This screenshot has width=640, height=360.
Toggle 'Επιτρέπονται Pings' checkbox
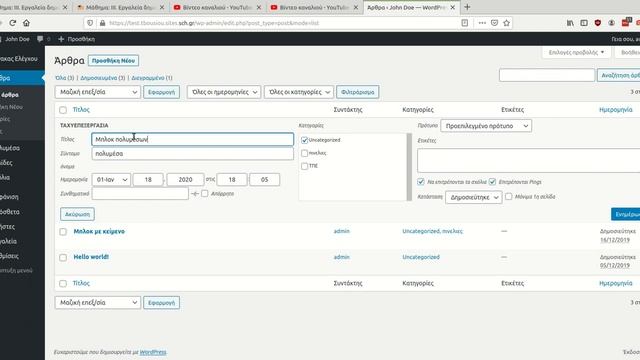click(x=492, y=182)
